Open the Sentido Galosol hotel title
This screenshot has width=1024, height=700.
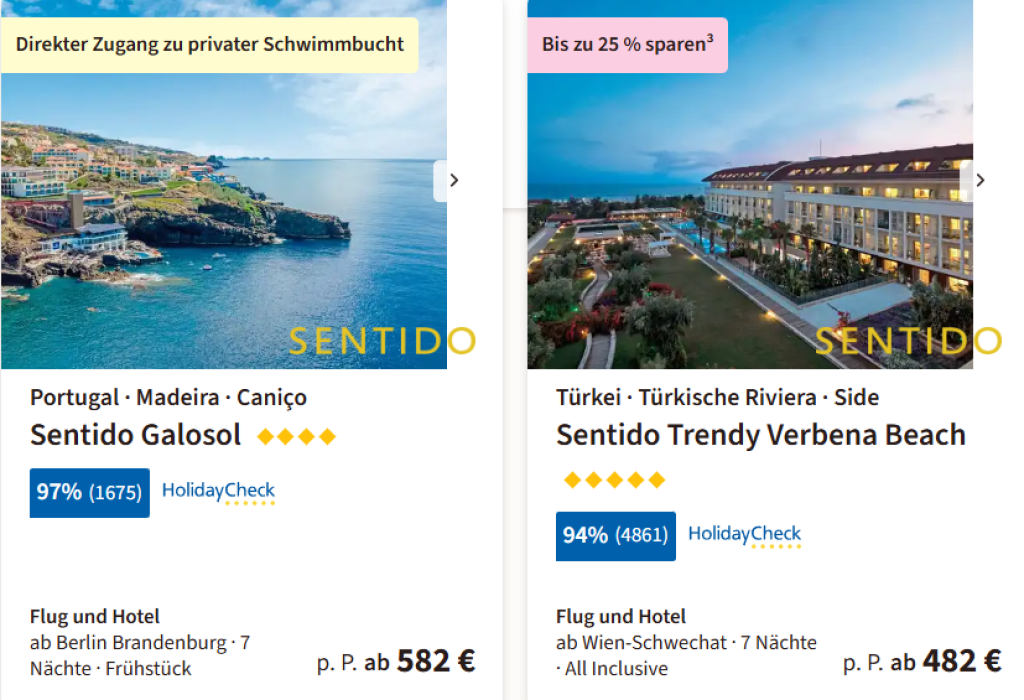coord(136,435)
